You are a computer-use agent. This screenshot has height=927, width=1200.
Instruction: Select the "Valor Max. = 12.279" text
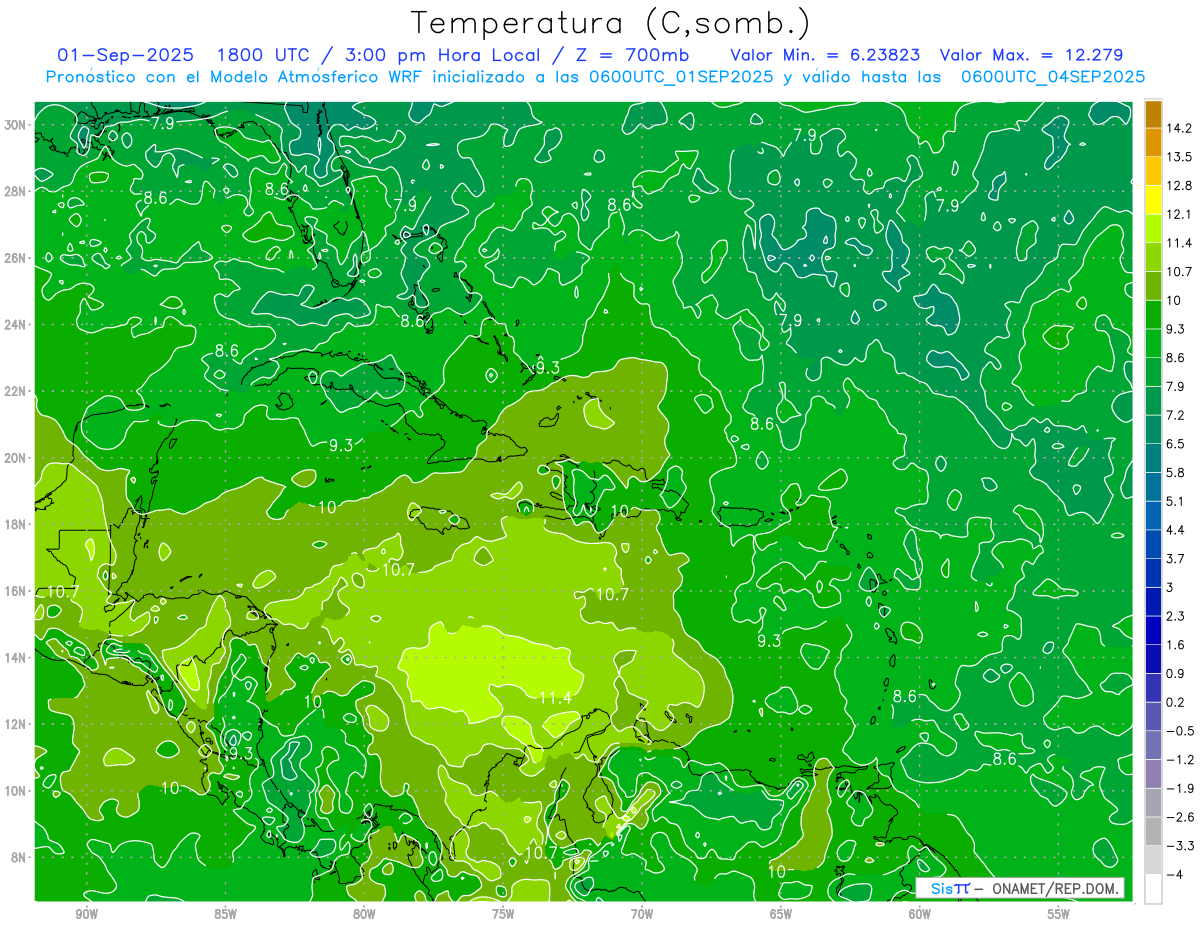click(x=1031, y=55)
